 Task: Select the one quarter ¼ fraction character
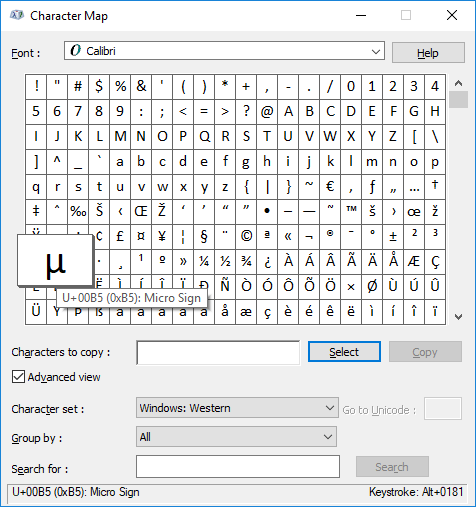point(204,261)
